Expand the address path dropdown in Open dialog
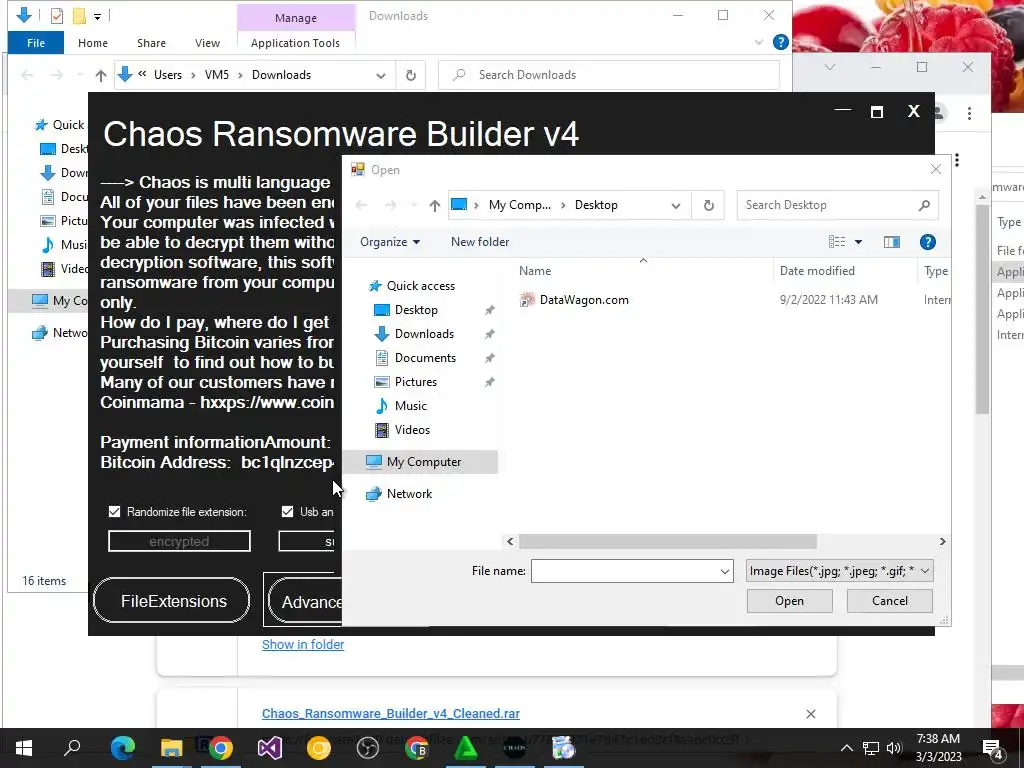This screenshot has height=768, width=1024. coord(675,206)
